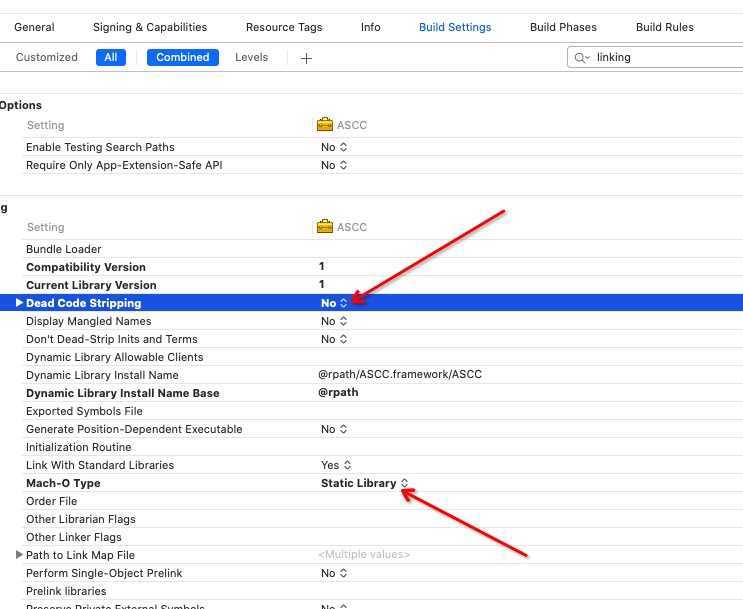This screenshot has width=743, height=609.
Task: Select the Compatibility Version setting
Action: click(86, 267)
